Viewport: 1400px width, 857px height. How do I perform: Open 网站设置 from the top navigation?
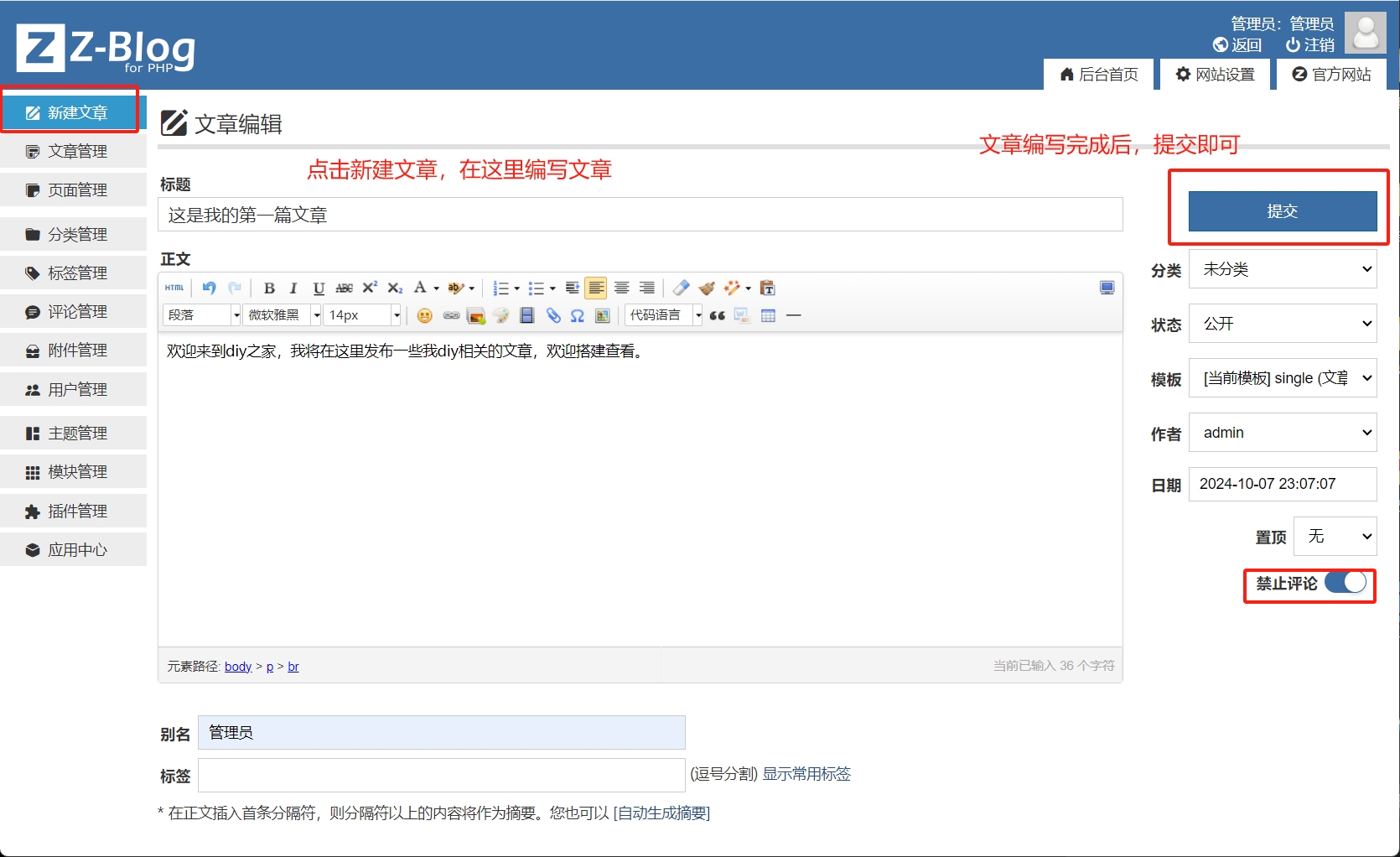click(1215, 74)
